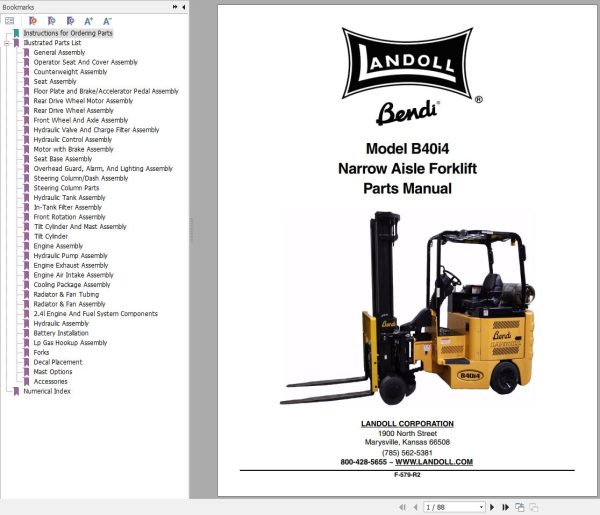This screenshot has width=600, height=515.
Task: Go to the previous page
Action: pos(416,507)
